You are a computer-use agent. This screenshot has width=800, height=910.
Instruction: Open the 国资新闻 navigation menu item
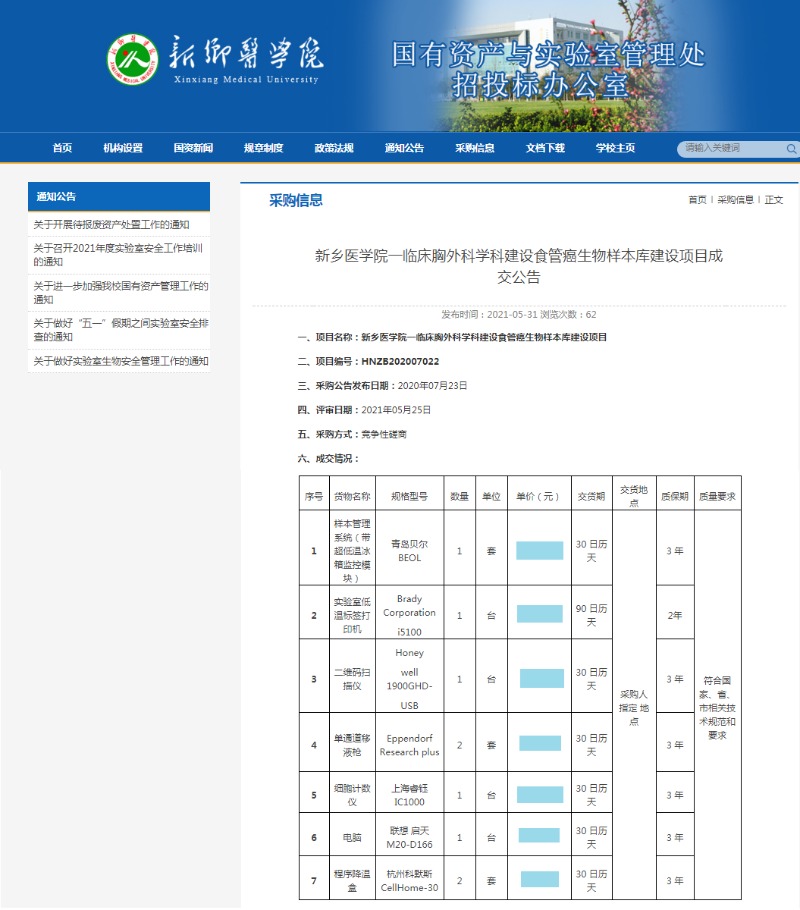[192, 147]
